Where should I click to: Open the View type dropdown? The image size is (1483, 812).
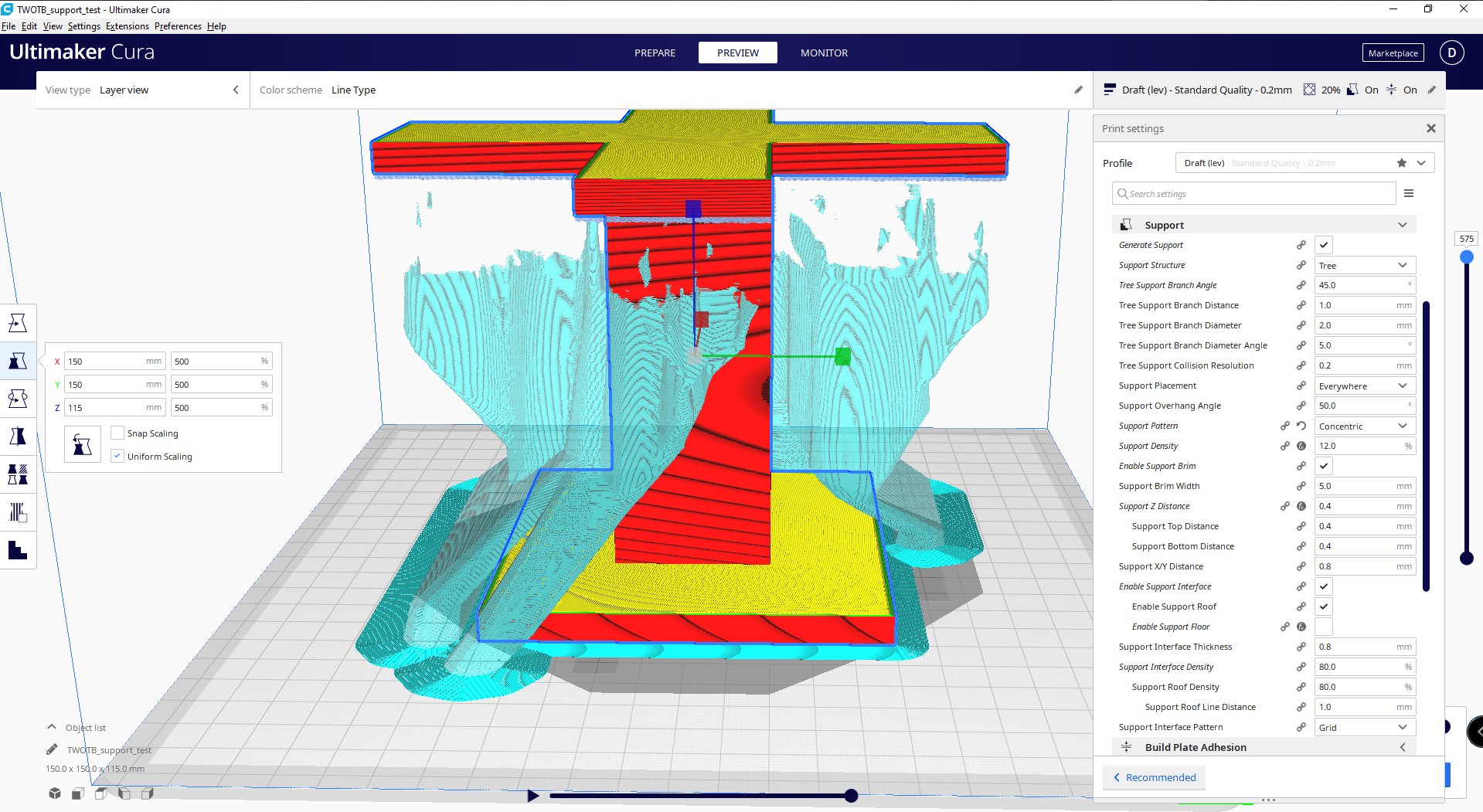pyautogui.click(x=143, y=90)
